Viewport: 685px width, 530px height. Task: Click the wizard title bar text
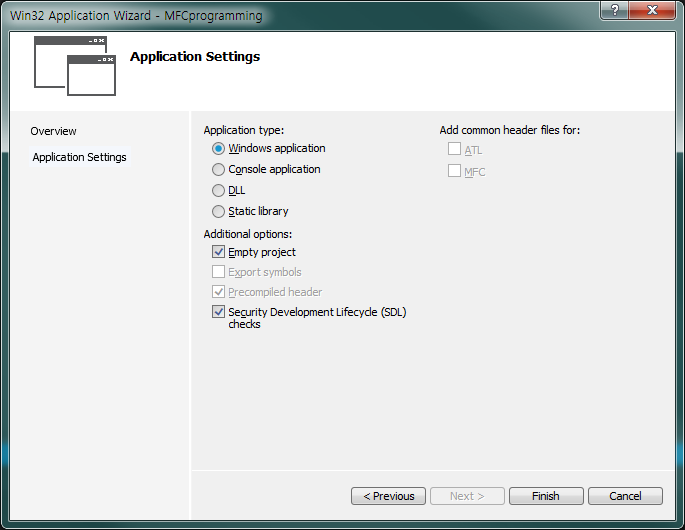136,16
